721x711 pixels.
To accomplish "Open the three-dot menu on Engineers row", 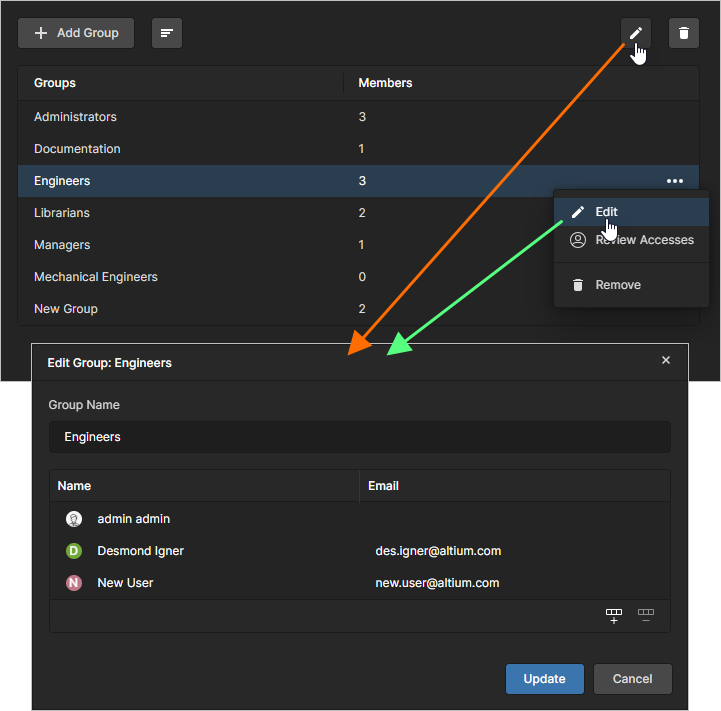I will (x=675, y=181).
